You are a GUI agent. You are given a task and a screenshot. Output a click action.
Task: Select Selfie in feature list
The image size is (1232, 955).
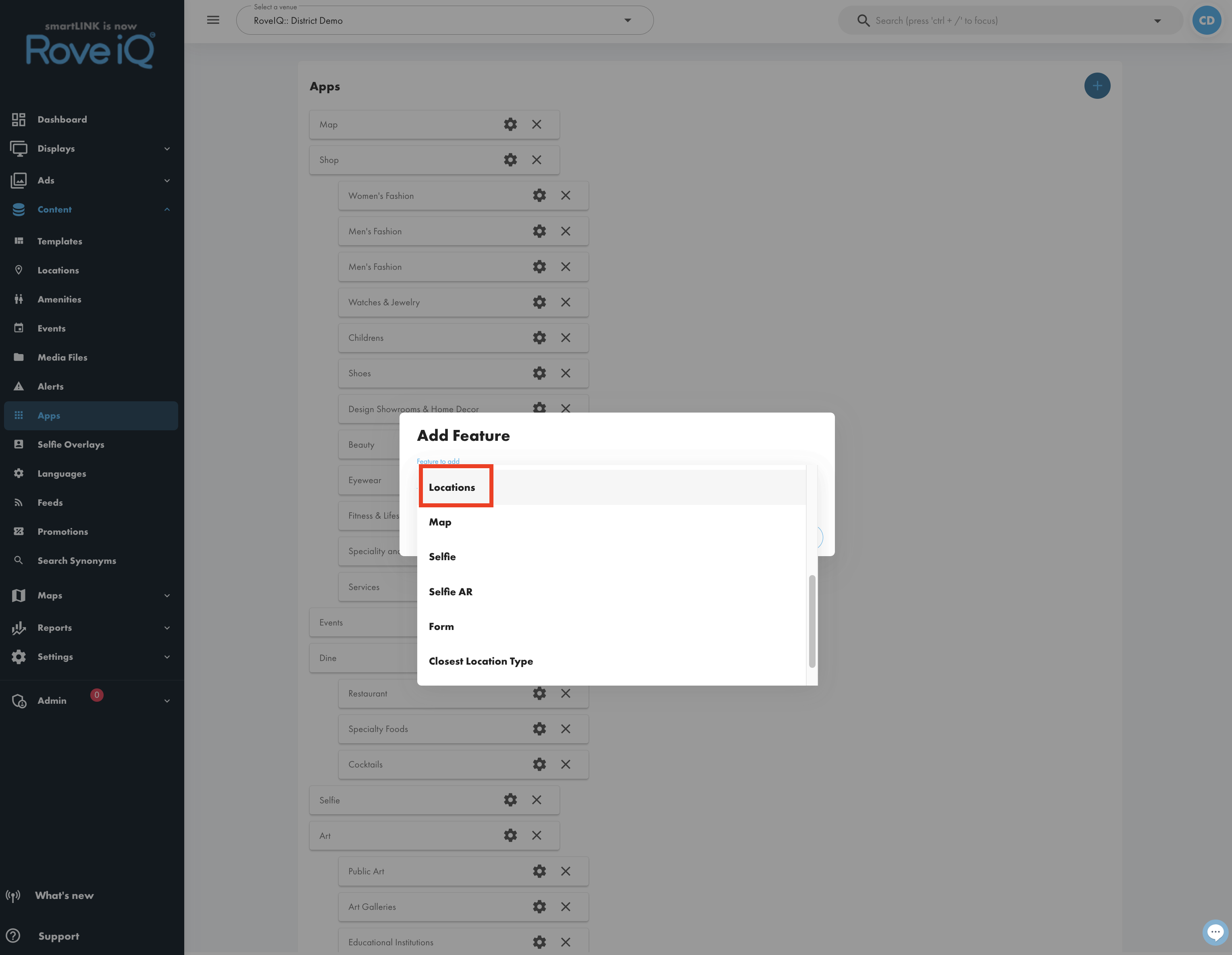612,557
